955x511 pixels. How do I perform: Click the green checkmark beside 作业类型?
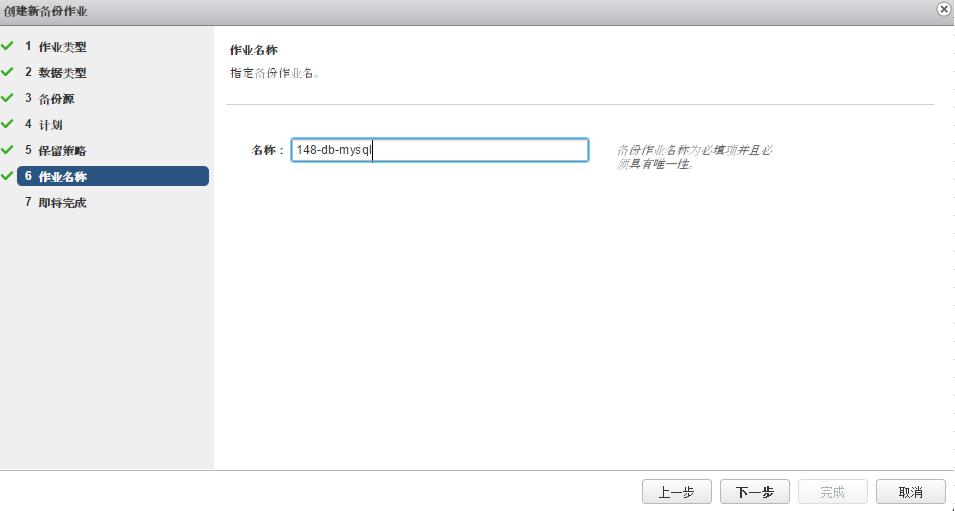click(x=7, y=46)
